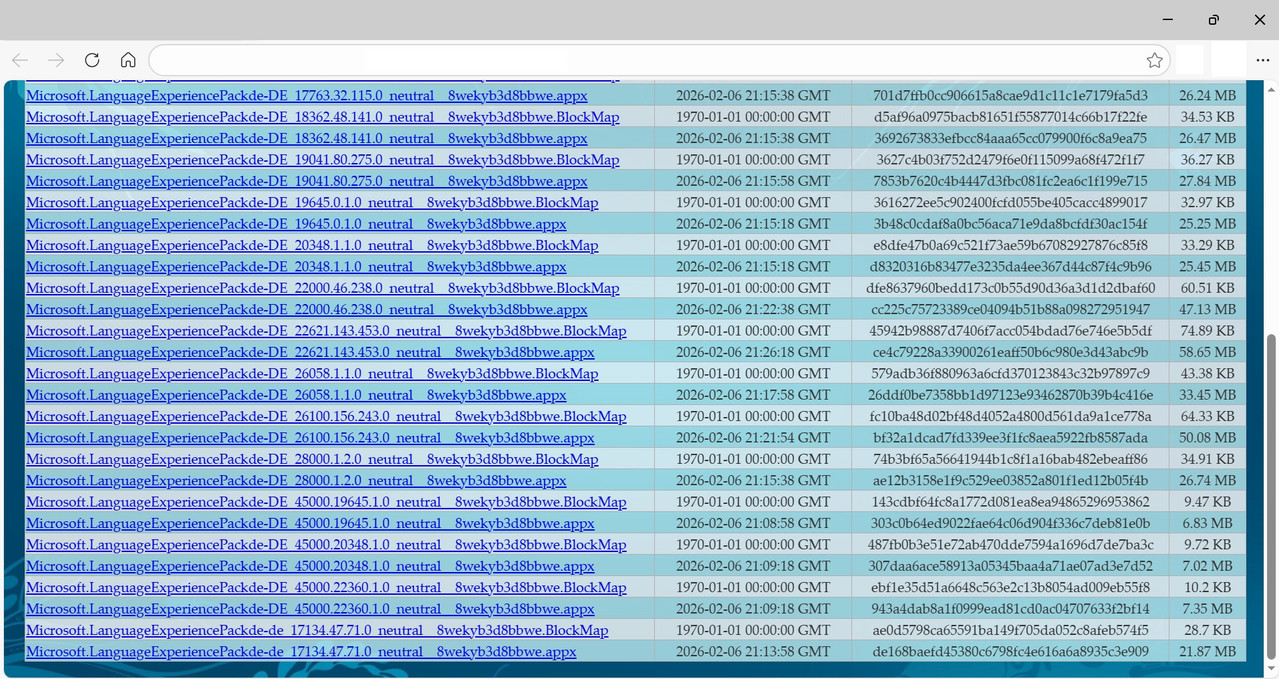The image size is (1279, 679).
Task: Select the 2026-02-06 21:26:18 GMT date cell
Action: coord(753,353)
